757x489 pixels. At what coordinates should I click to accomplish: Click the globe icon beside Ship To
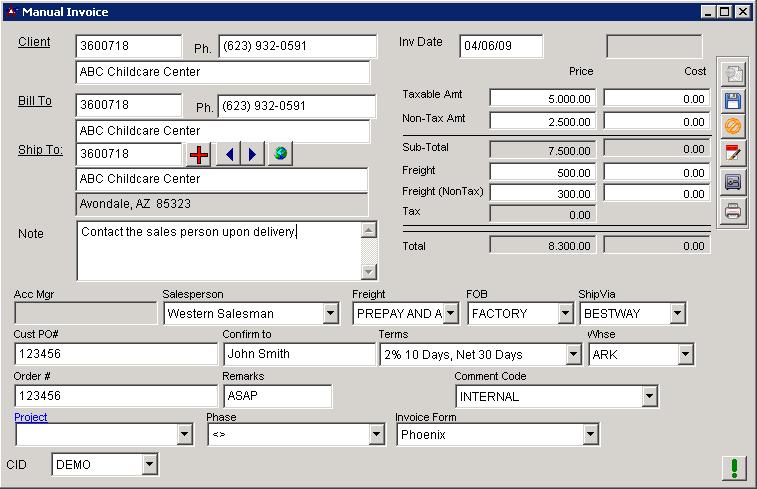point(280,154)
